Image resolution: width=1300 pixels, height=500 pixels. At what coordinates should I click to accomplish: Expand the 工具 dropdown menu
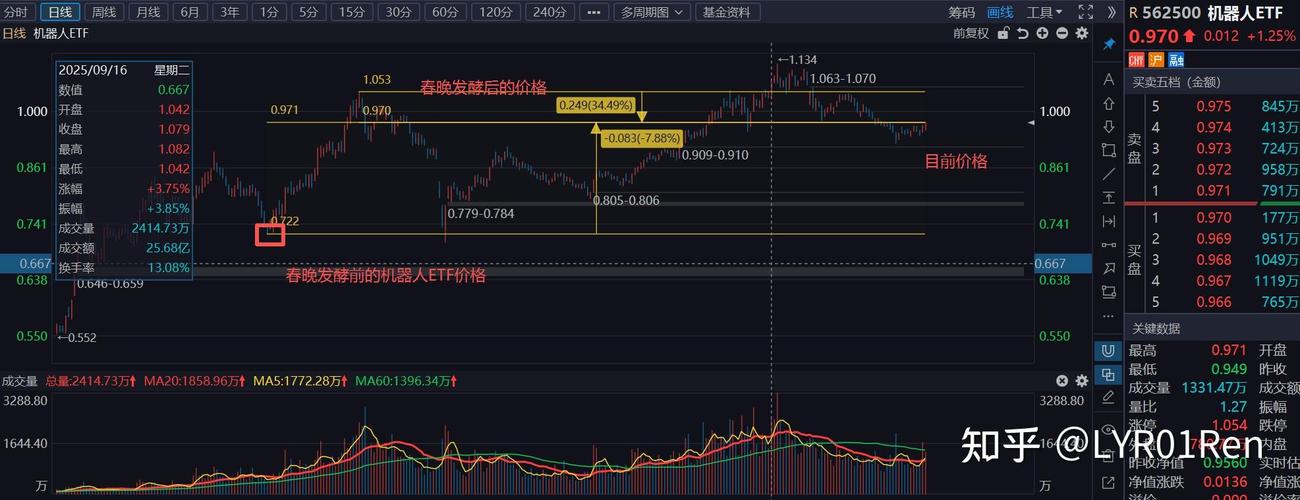1045,12
